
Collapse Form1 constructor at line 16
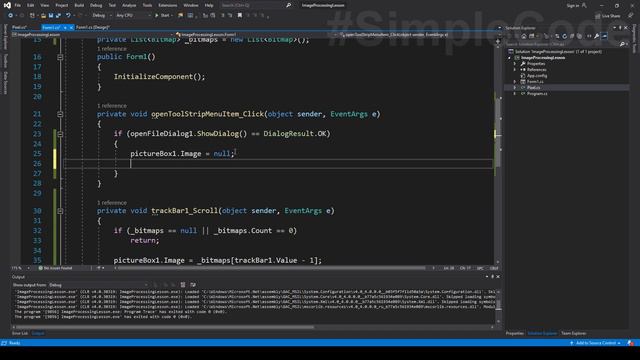point(60,57)
